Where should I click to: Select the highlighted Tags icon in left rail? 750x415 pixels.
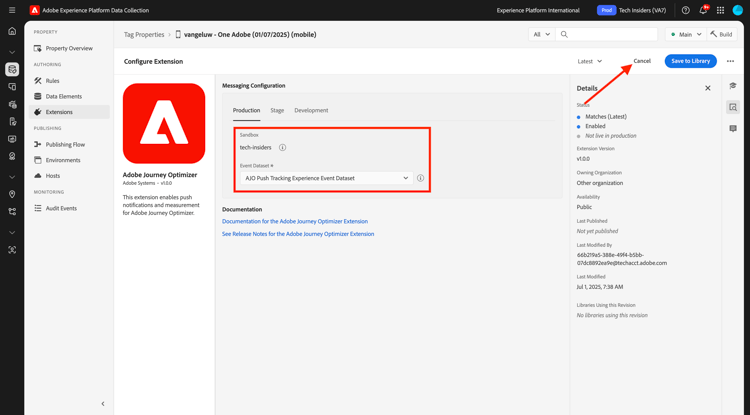(x=12, y=69)
